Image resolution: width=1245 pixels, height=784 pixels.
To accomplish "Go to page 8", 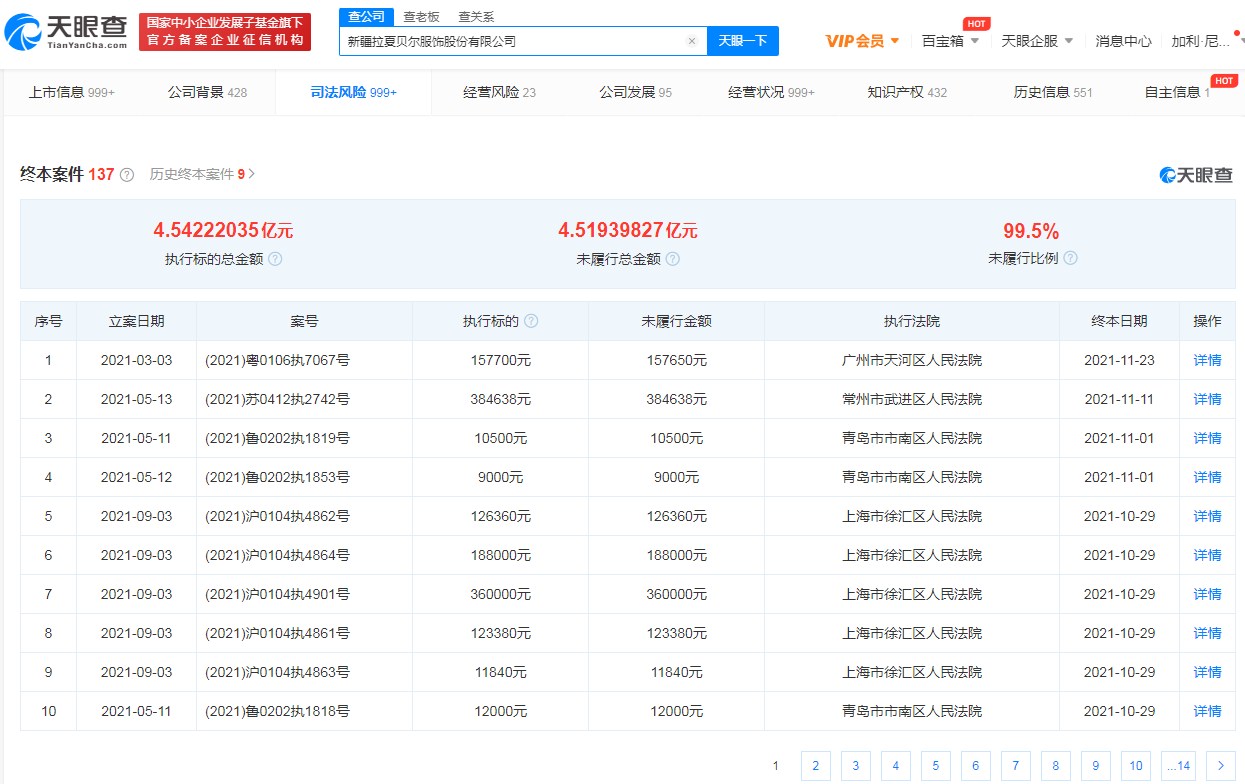I will [x=1055, y=766].
